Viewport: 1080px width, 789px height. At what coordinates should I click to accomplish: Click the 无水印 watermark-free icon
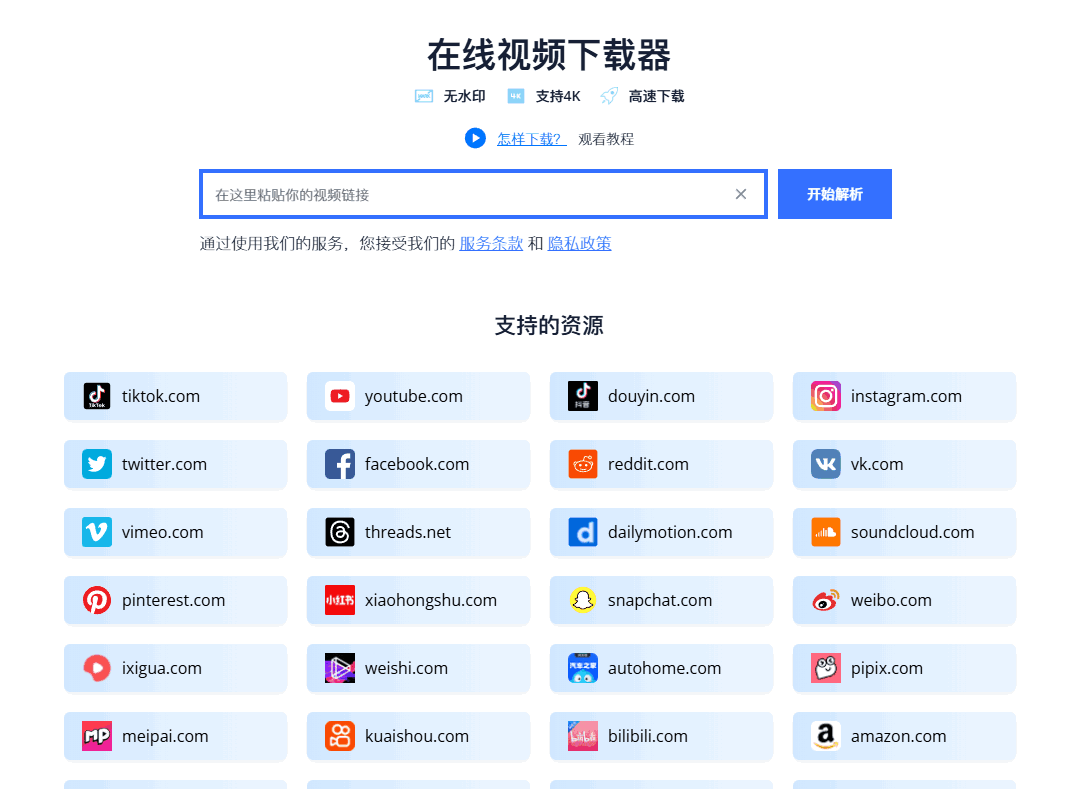pos(424,96)
